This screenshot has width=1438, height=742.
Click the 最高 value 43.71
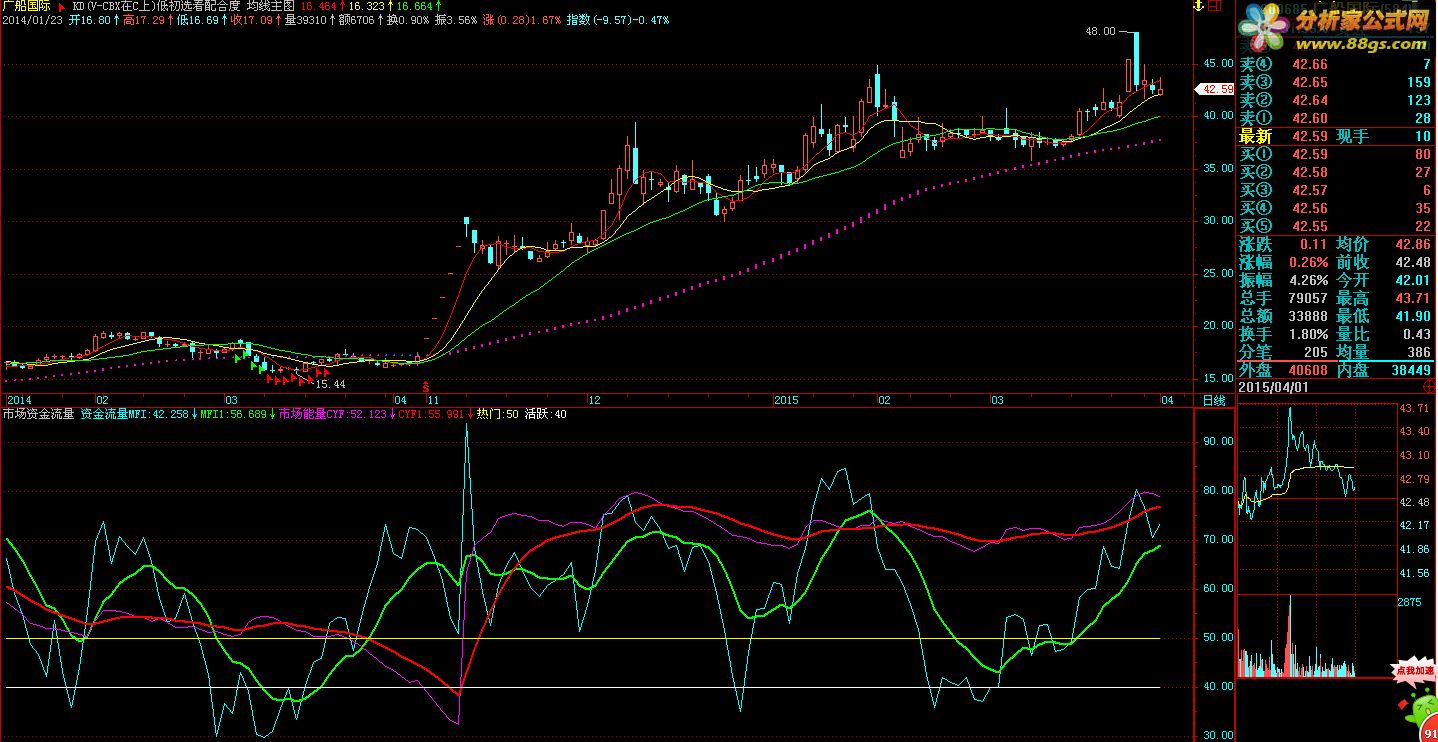(1413, 298)
